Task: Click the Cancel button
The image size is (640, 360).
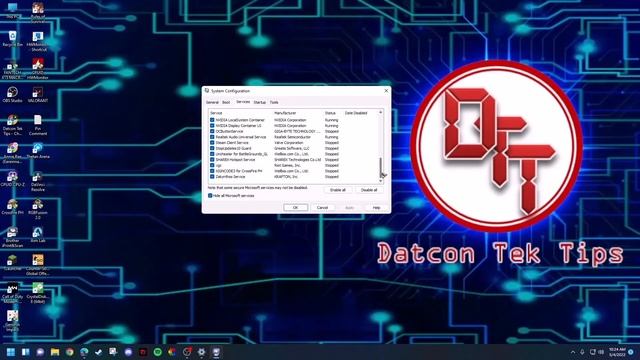Action: 322,208
